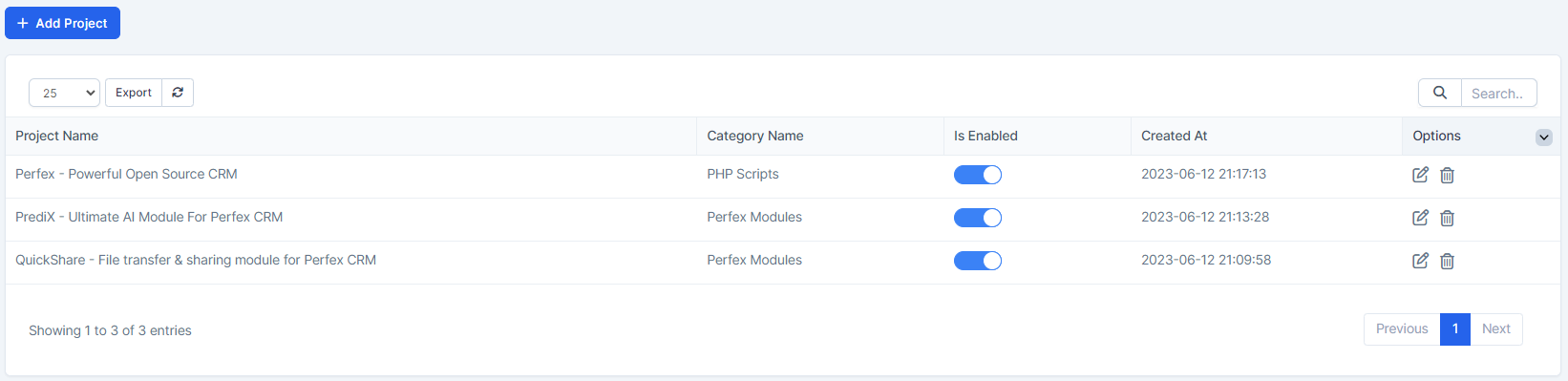Edit the PrediX Ultimate AI Module project

coord(1420,218)
